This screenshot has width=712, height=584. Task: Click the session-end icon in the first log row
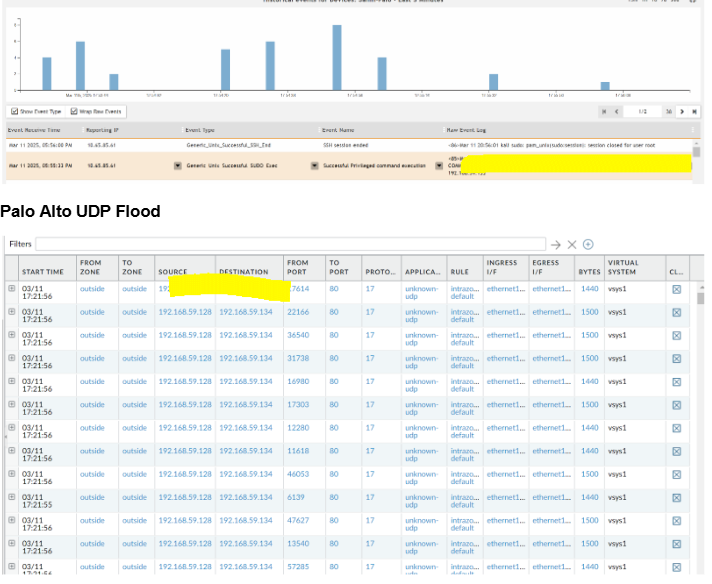point(676,288)
